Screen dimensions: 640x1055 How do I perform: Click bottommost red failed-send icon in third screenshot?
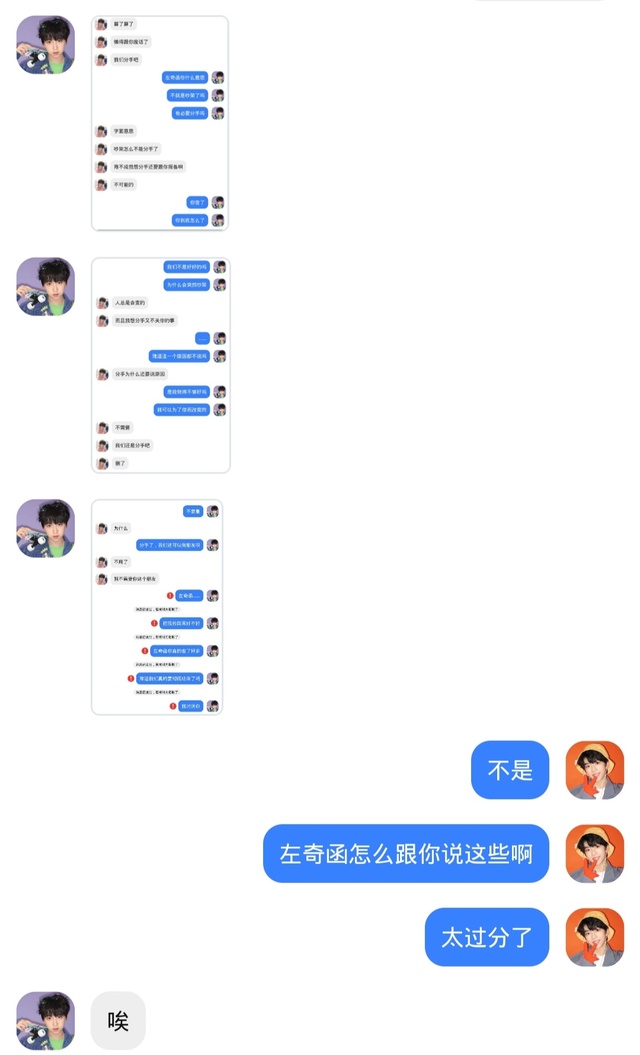[x=173, y=706]
